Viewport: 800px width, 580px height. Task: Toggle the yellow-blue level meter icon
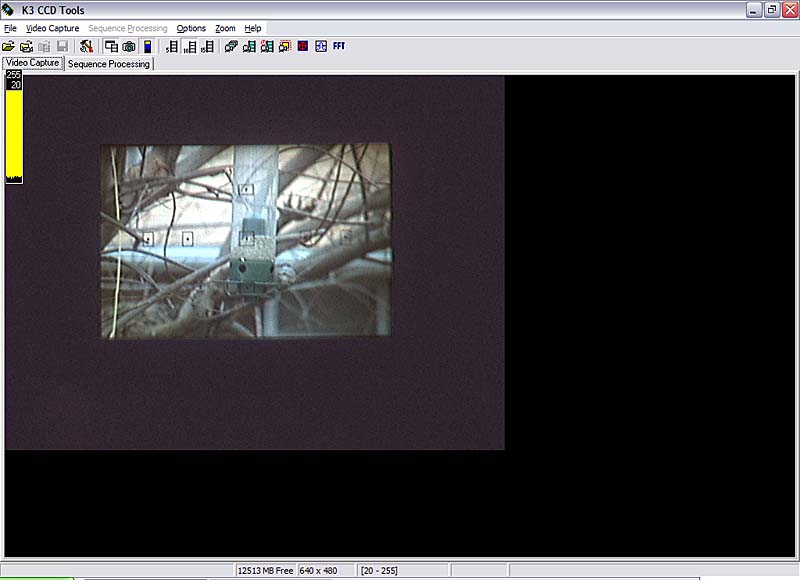[x=147, y=47]
